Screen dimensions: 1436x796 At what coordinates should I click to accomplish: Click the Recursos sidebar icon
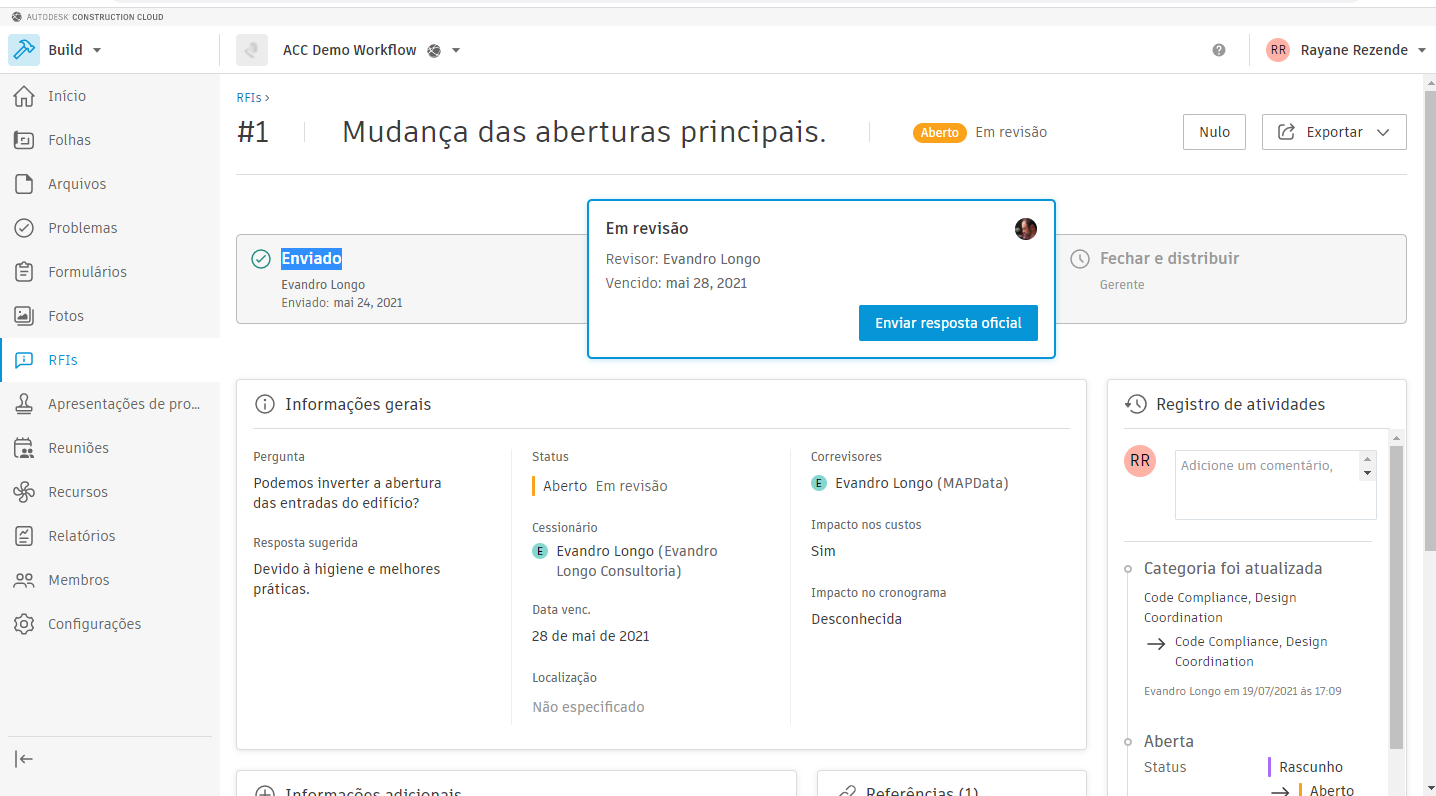[x=24, y=491]
